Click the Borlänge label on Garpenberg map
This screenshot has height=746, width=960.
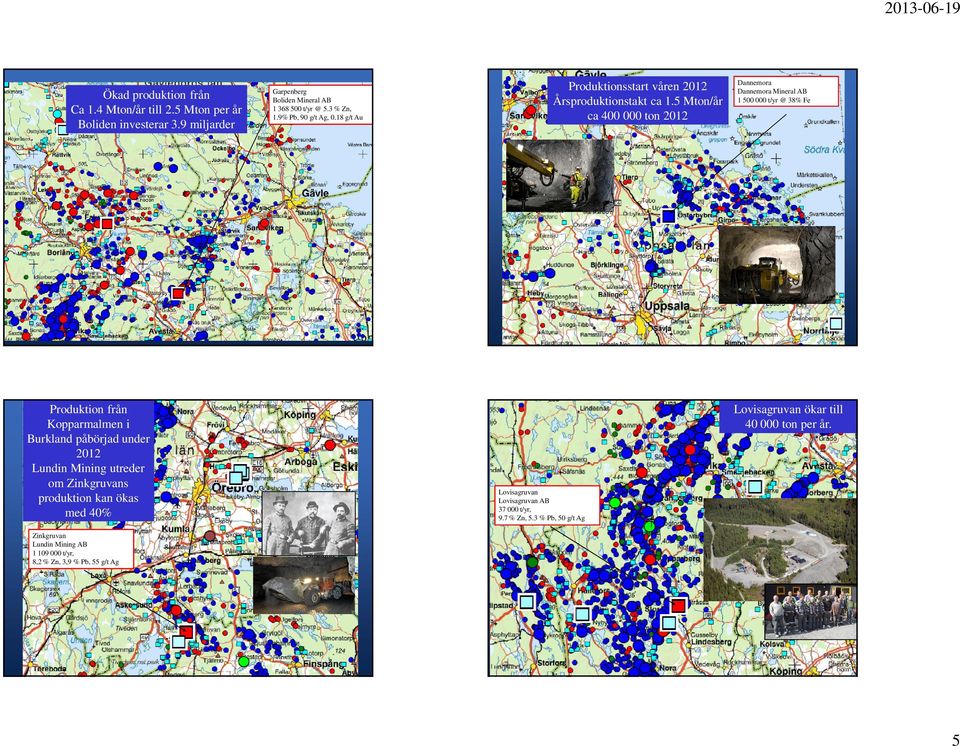click(x=61, y=252)
